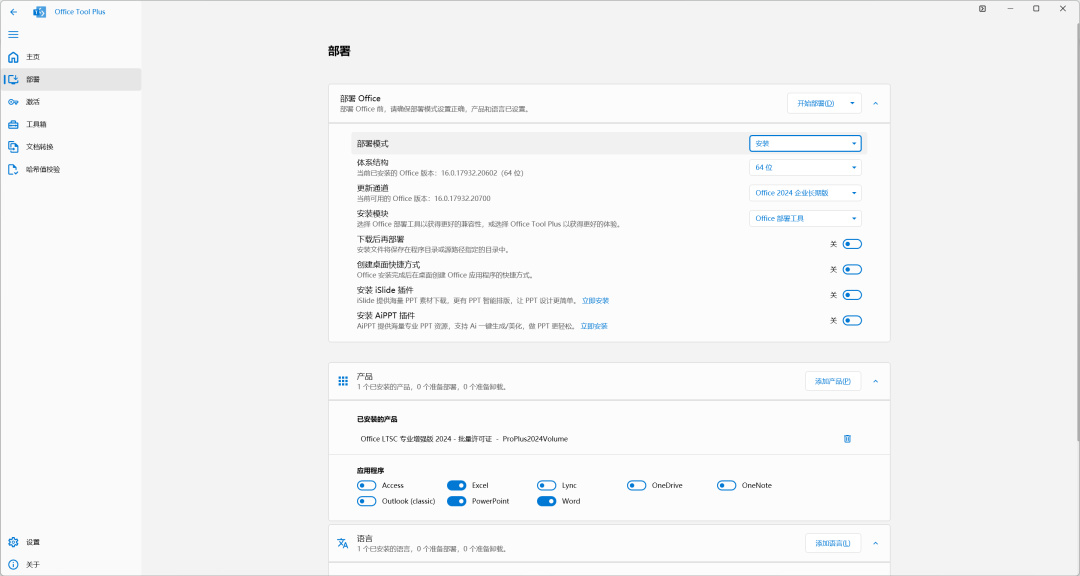The height and width of the screenshot is (576, 1080).
Task: Open the 工具箱 page
Action: point(71,125)
